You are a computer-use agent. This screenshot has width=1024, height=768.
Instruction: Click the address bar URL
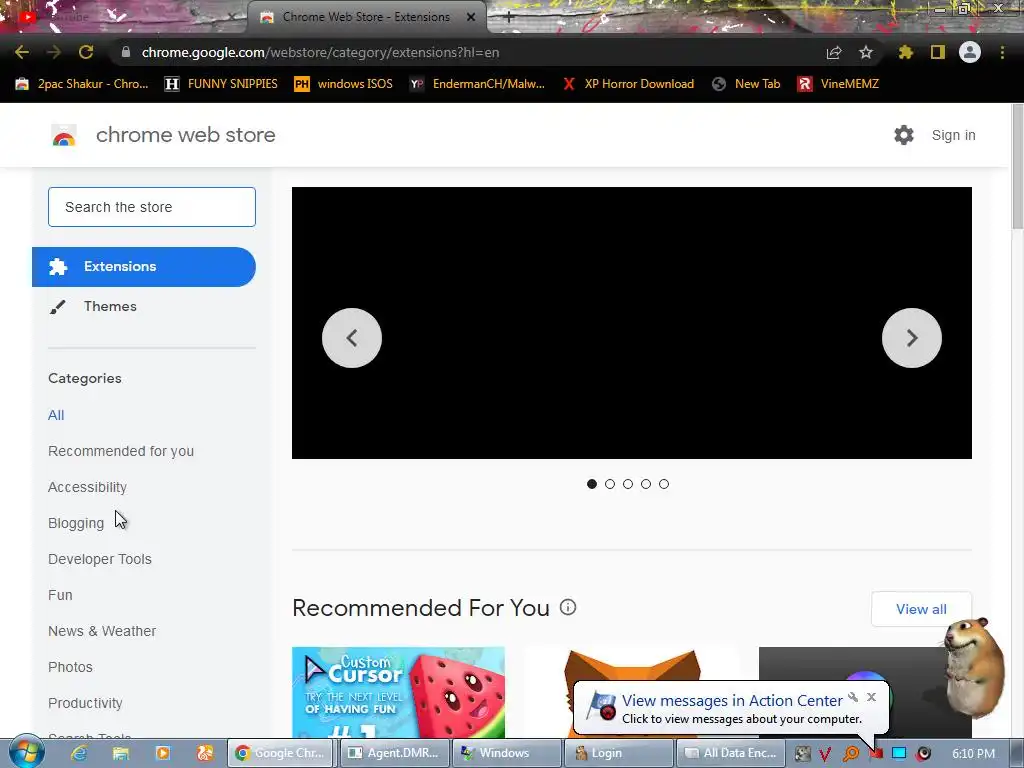320,52
